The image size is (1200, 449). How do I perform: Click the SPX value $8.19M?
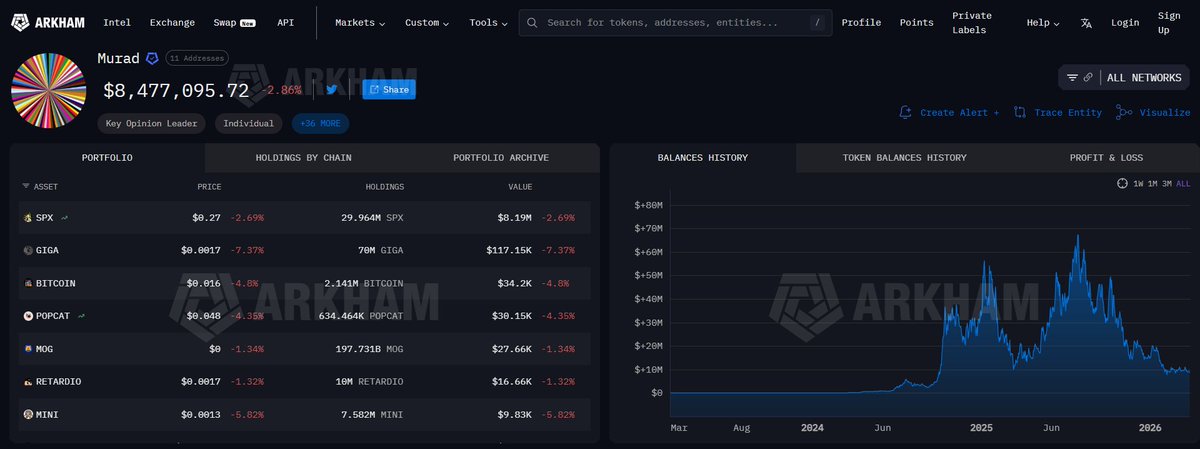click(516, 217)
